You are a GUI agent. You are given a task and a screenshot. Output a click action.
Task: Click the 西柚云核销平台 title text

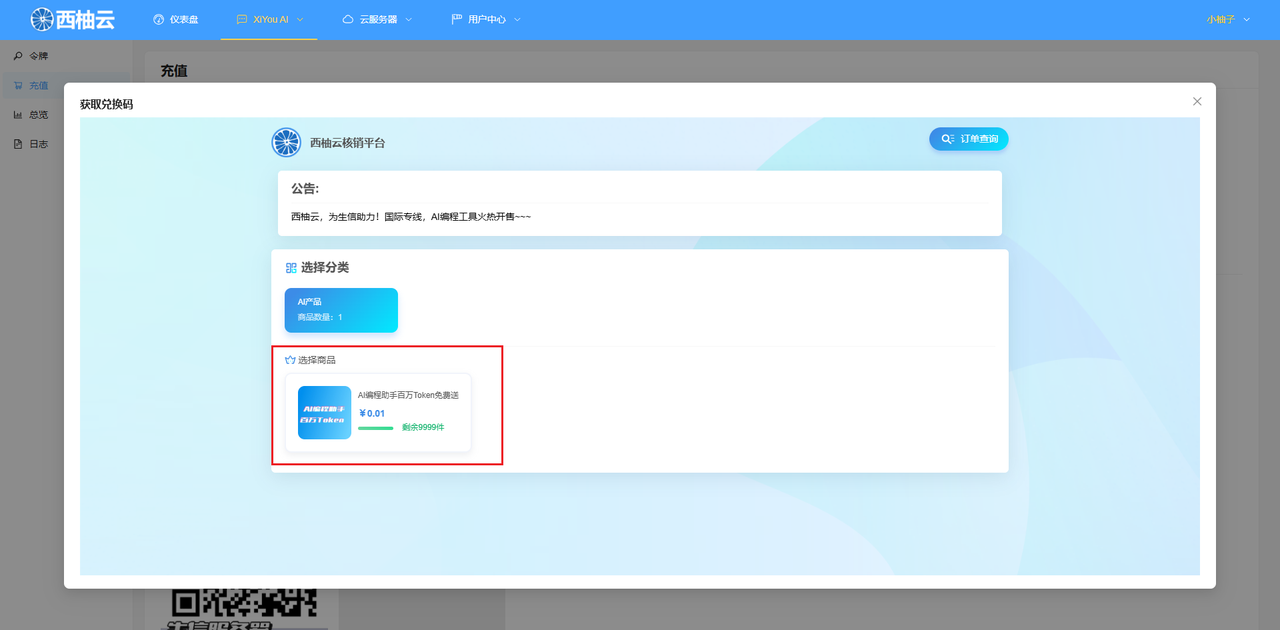coord(347,143)
